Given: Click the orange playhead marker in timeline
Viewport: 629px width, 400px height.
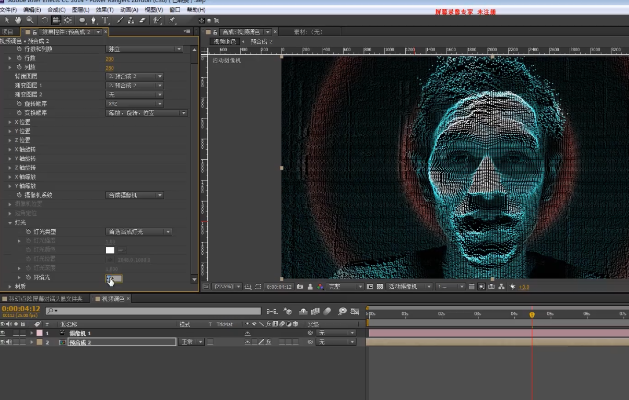Looking at the screenshot, I should (x=532, y=314).
